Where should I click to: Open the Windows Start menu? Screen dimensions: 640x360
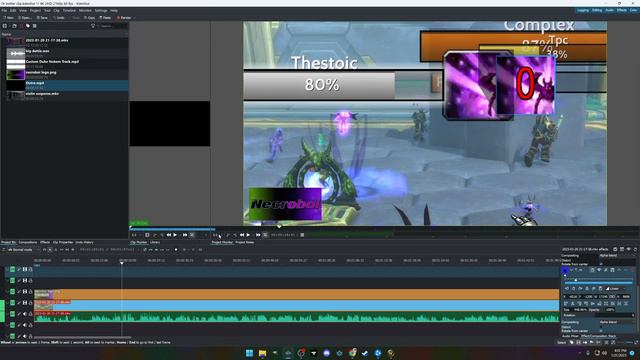249,353
